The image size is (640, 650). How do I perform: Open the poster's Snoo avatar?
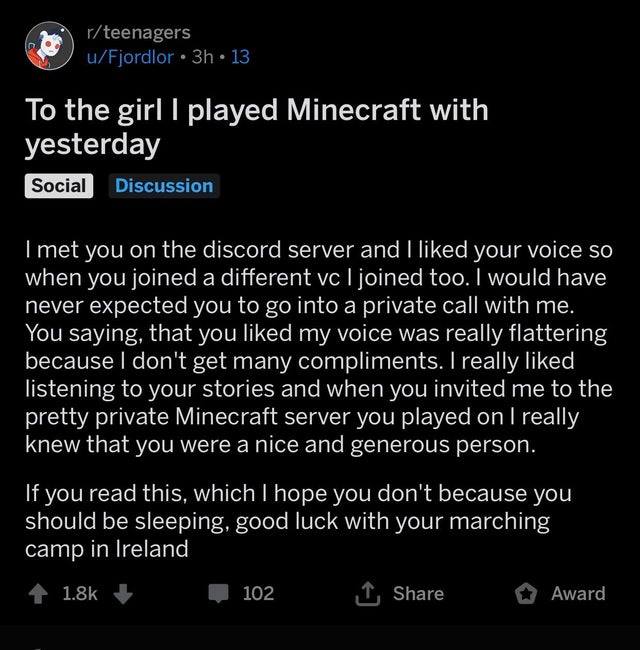pyautogui.click(x=49, y=46)
